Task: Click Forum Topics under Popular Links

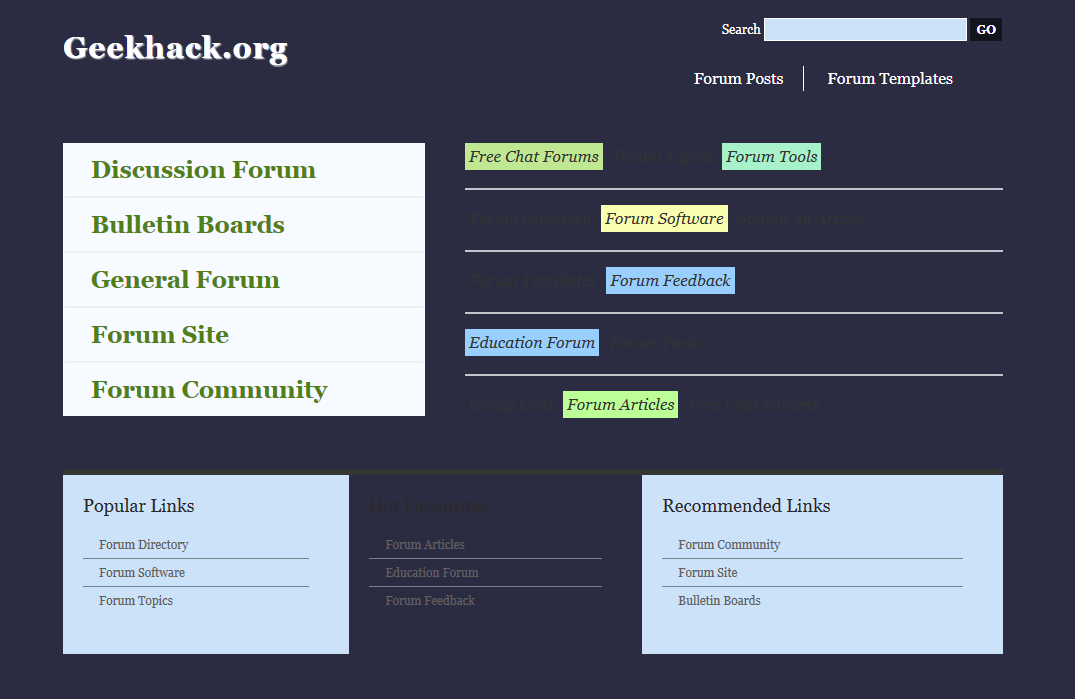Action: [136, 601]
